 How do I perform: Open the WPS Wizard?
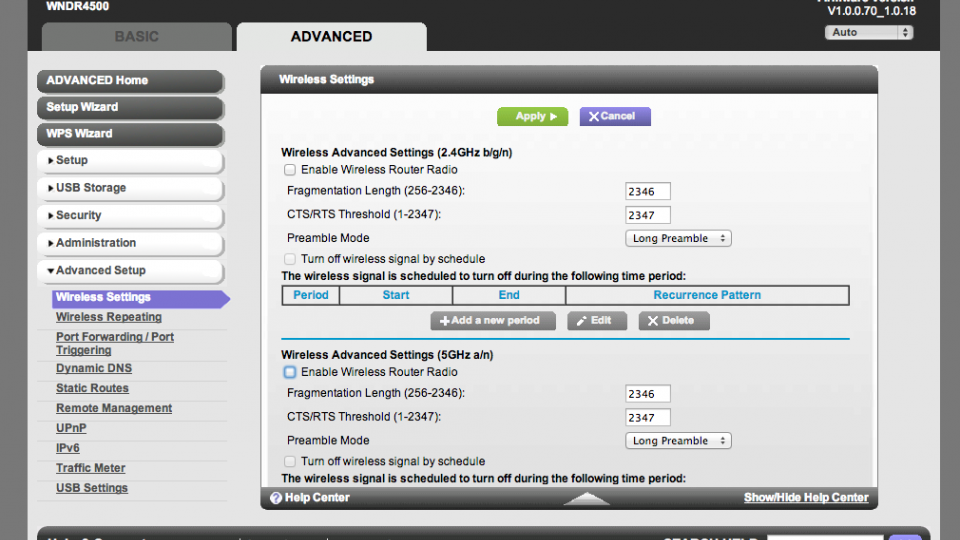pos(130,134)
